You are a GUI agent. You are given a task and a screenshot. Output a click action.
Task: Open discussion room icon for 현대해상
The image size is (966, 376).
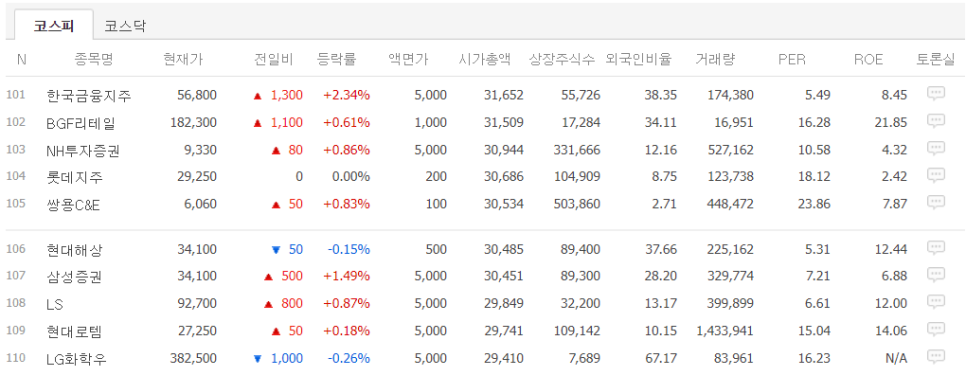pyautogui.click(x=936, y=248)
